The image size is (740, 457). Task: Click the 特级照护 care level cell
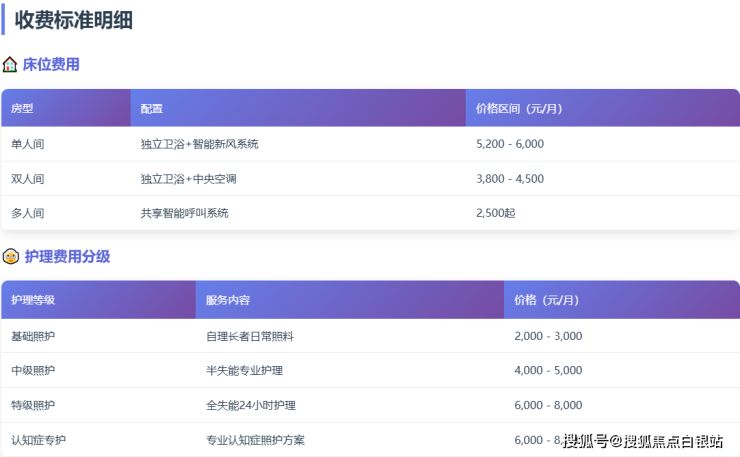point(33,405)
